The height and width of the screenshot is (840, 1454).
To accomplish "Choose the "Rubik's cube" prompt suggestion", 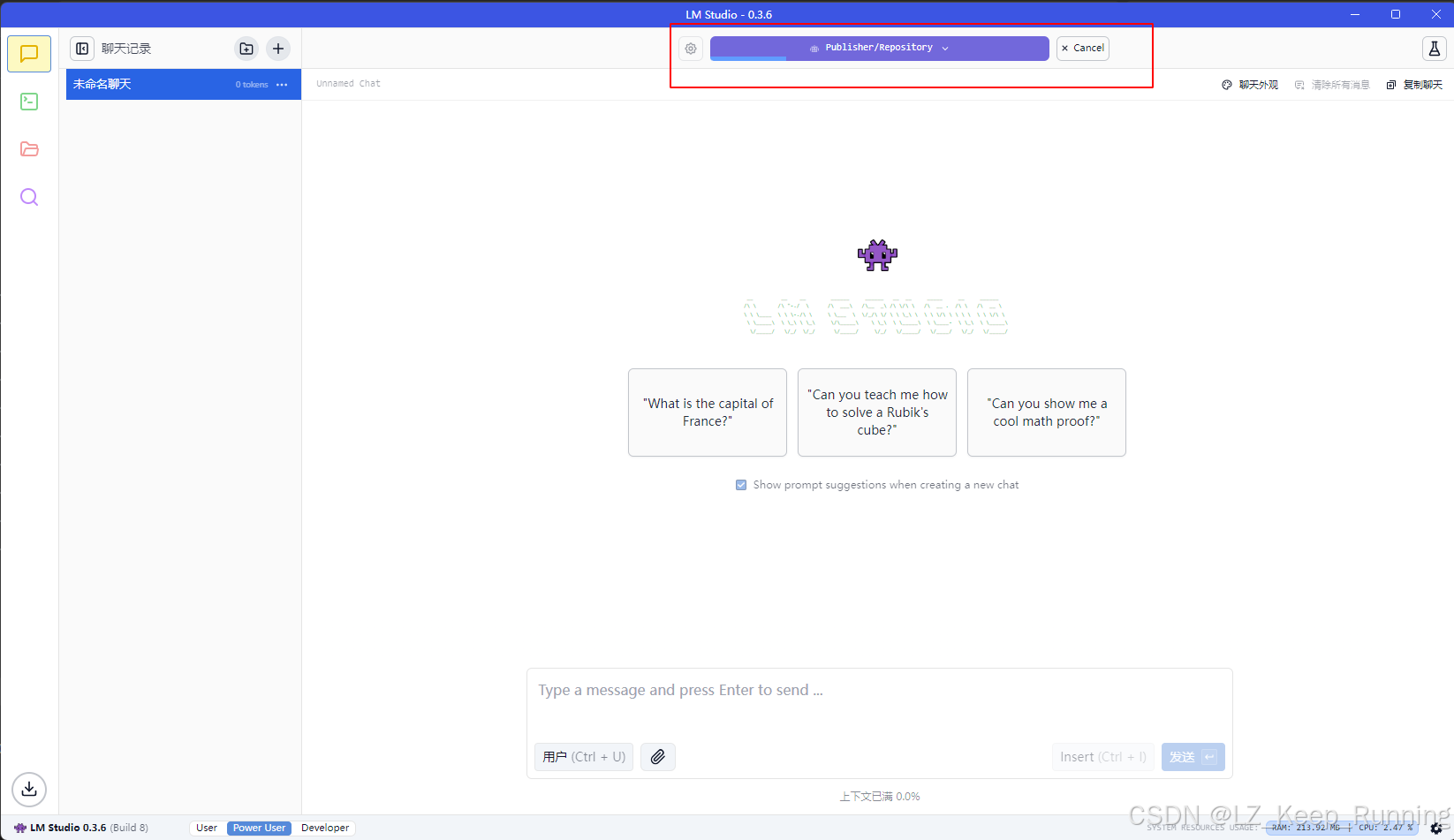I will coord(877,412).
